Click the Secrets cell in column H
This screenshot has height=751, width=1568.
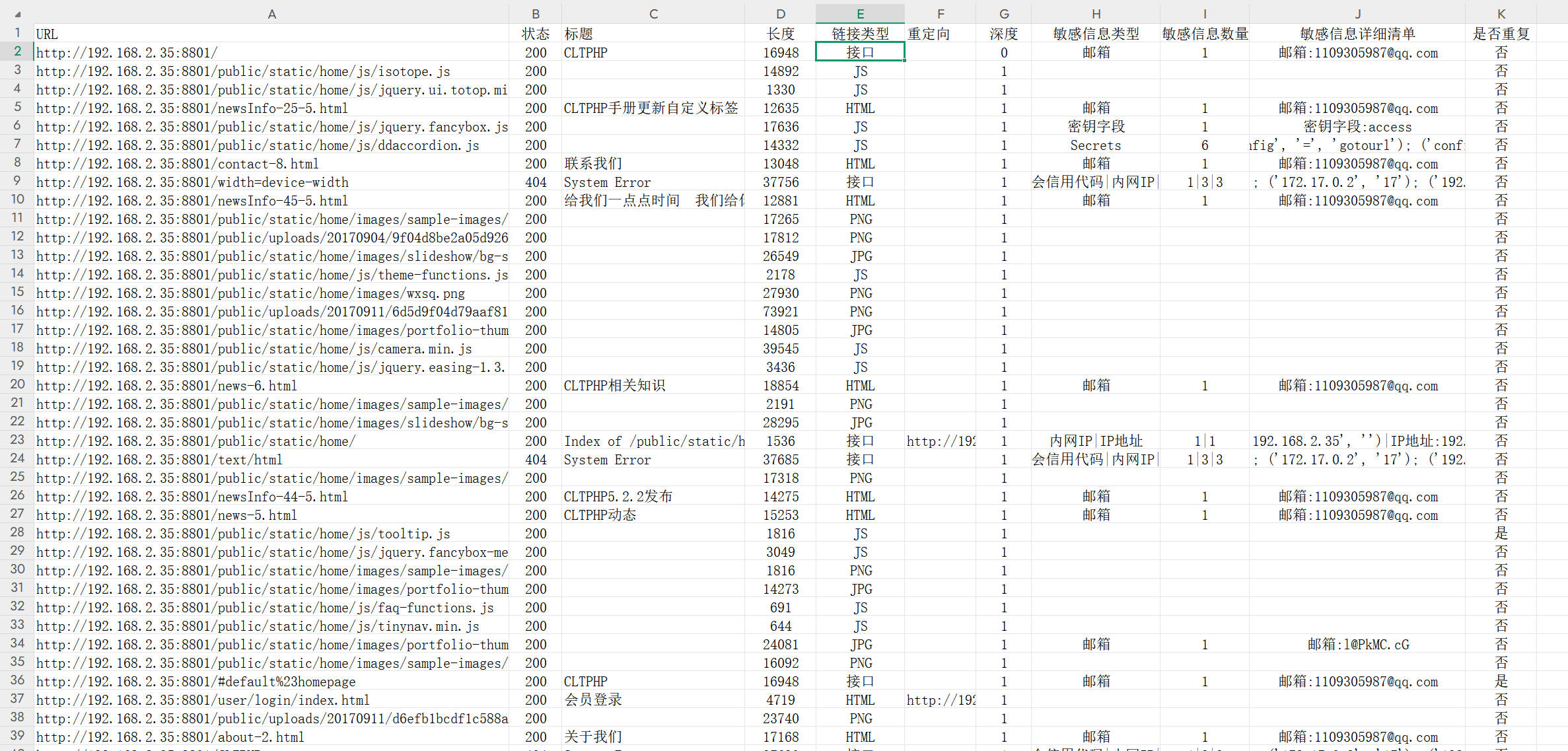[x=1095, y=145]
